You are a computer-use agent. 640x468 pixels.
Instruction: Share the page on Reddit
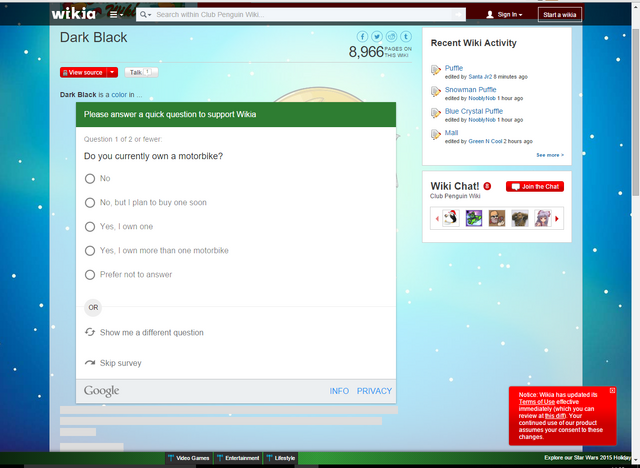pyautogui.click(x=391, y=37)
